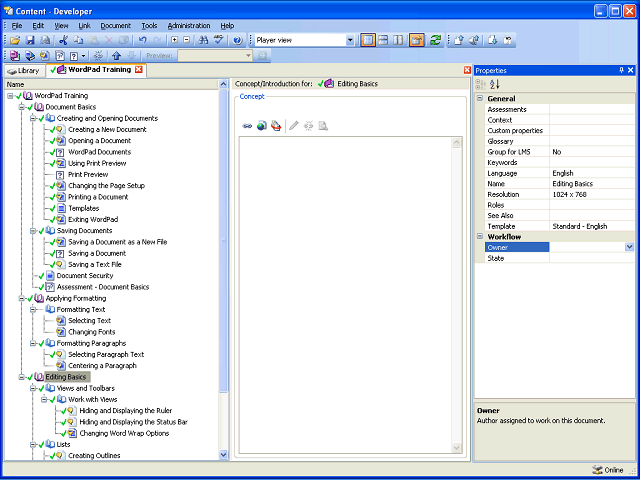This screenshot has width=640, height=480.
Task: Sort properties alphabetically with the A-Z icon
Action: tap(495, 84)
